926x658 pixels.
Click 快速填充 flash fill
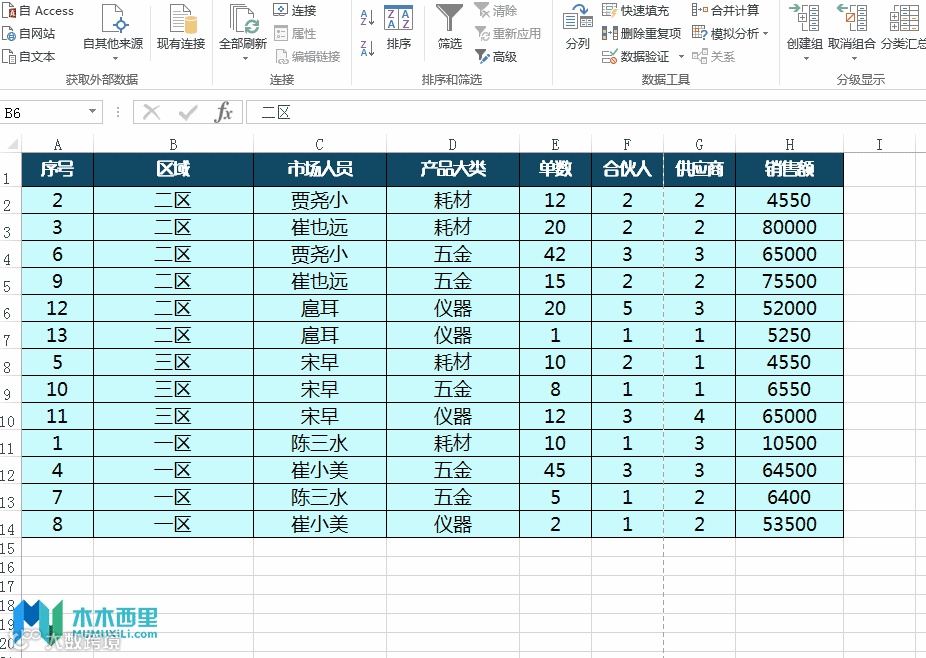[x=635, y=11]
